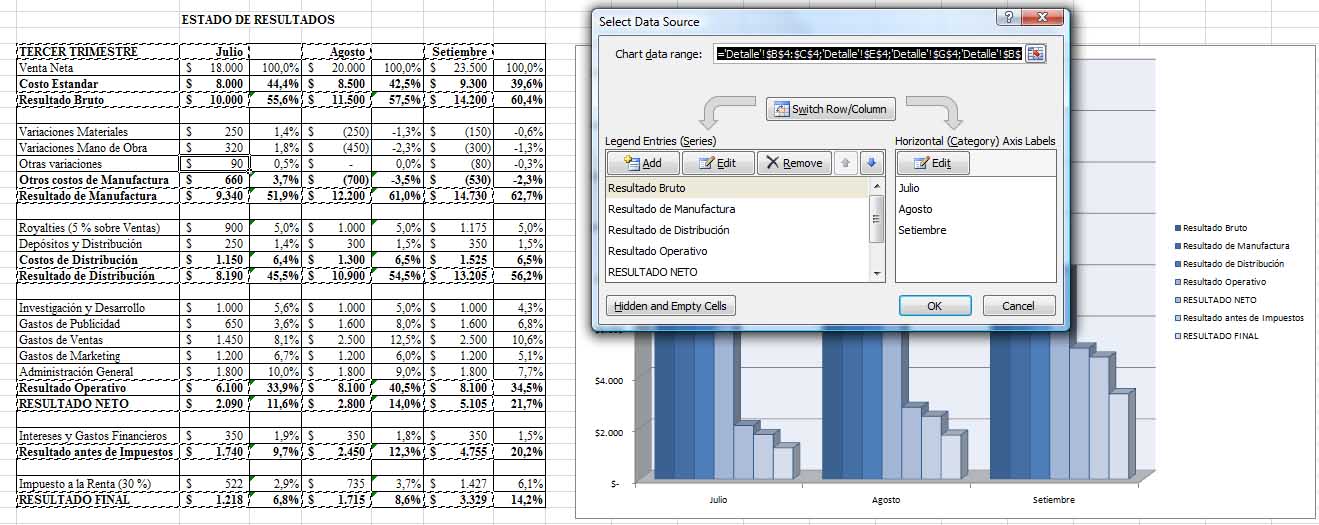This screenshot has height=525, width=1319.
Task: Move the series down with blue arrow
Action: coord(871,163)
